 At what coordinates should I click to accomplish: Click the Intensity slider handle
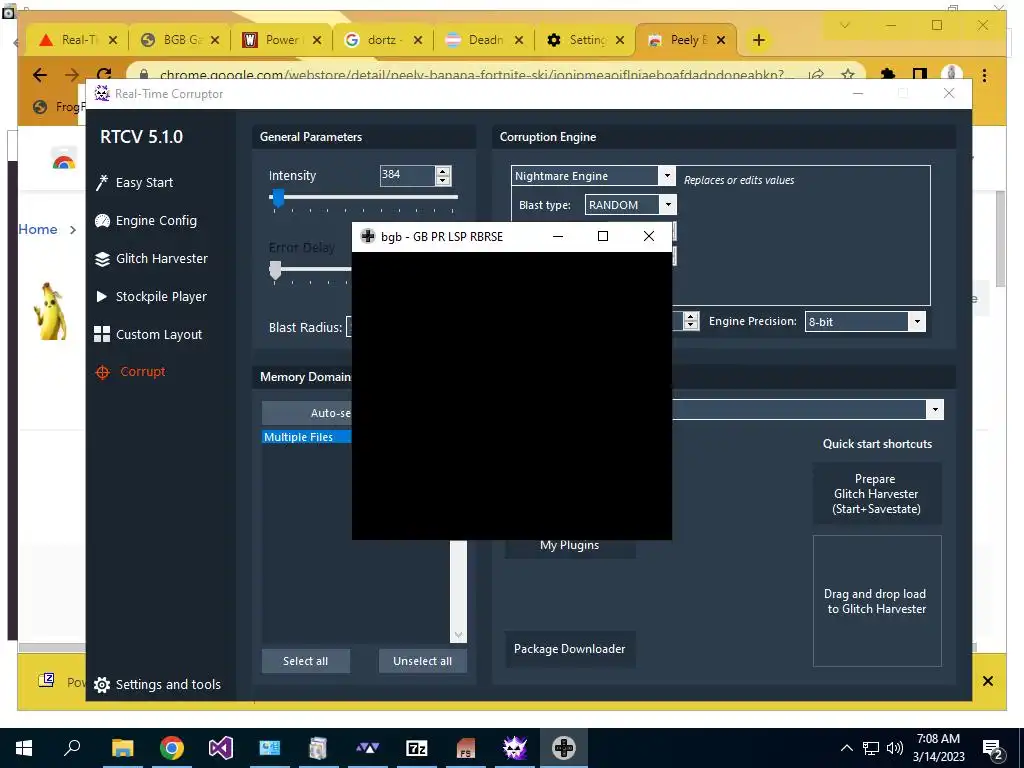(x=278, y=198)
